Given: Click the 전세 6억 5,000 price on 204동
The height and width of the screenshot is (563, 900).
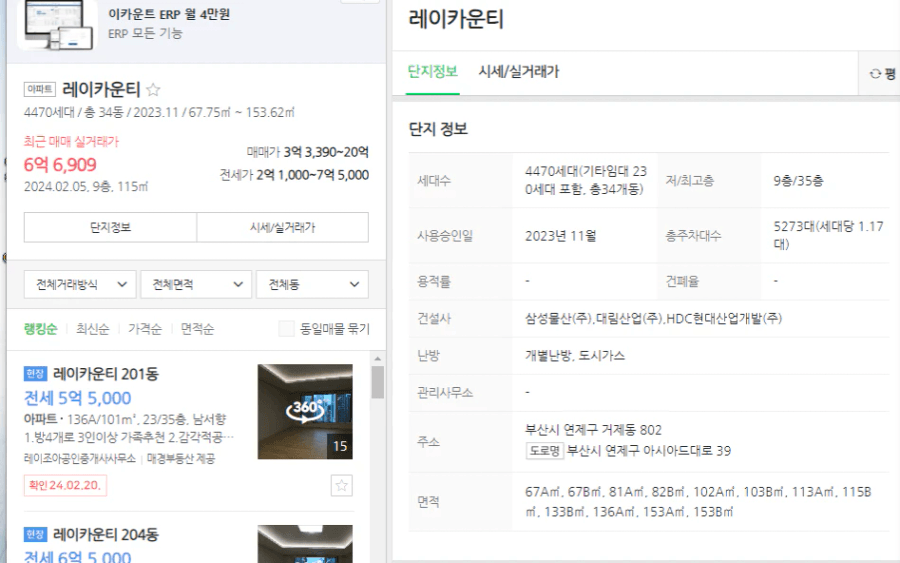Looking at the screenshot, I should [x=77, y=557].
